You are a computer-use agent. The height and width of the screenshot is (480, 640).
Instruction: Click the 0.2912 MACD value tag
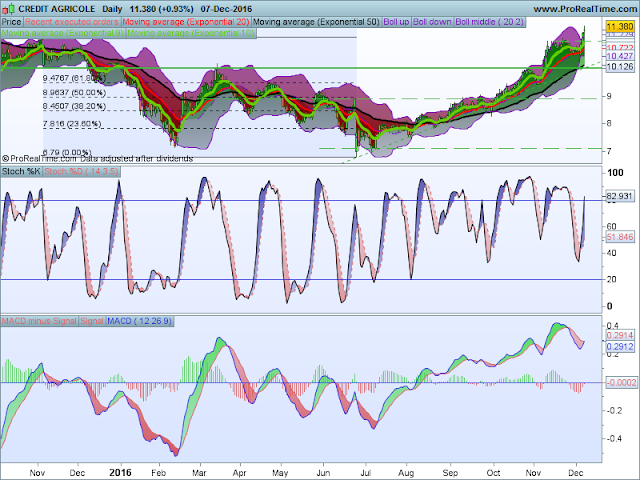620,347
